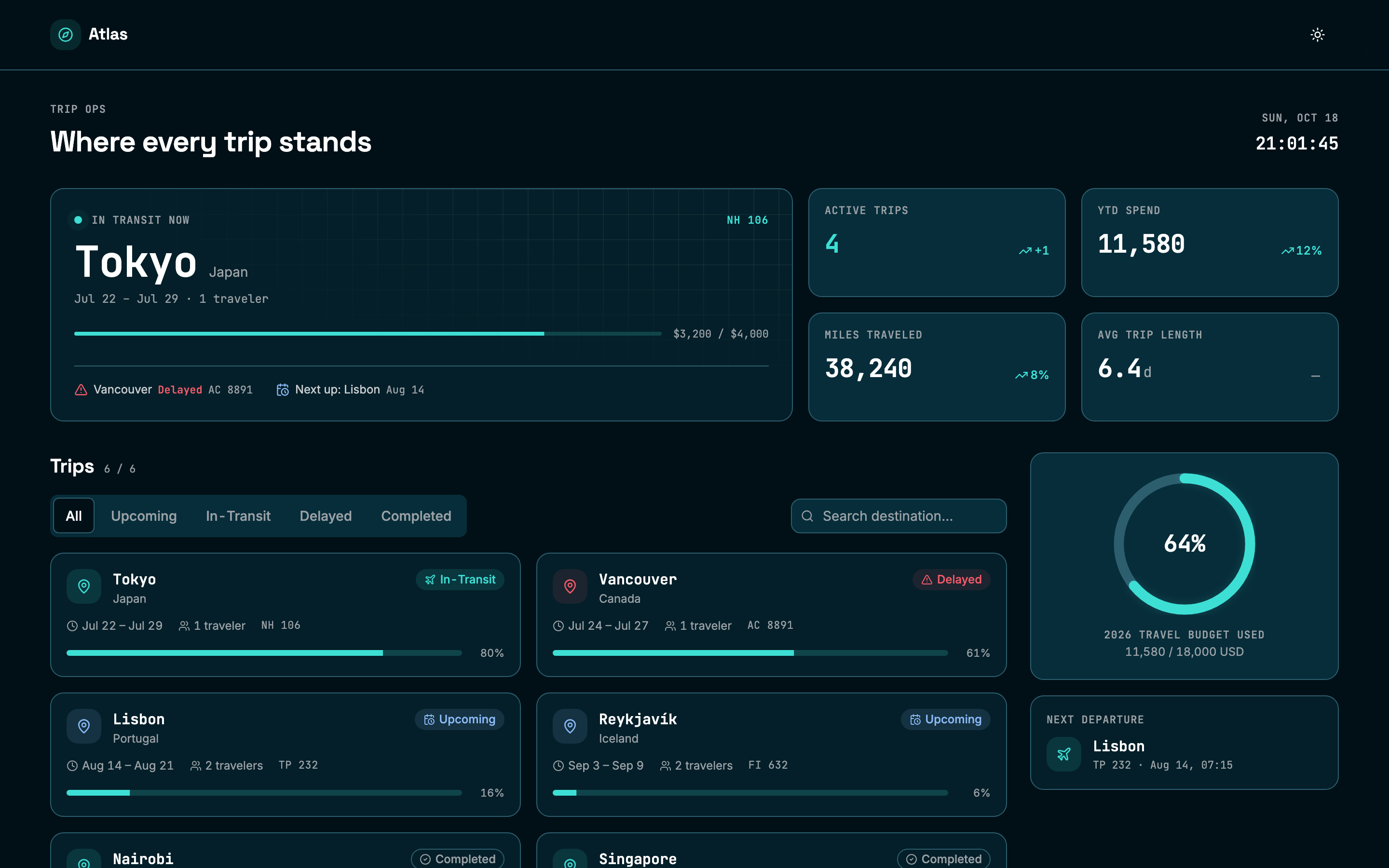This screenshot has width=1389, height=868.
Task: Click the 21:01:45 clock readout
Action: click(1296, 143)
